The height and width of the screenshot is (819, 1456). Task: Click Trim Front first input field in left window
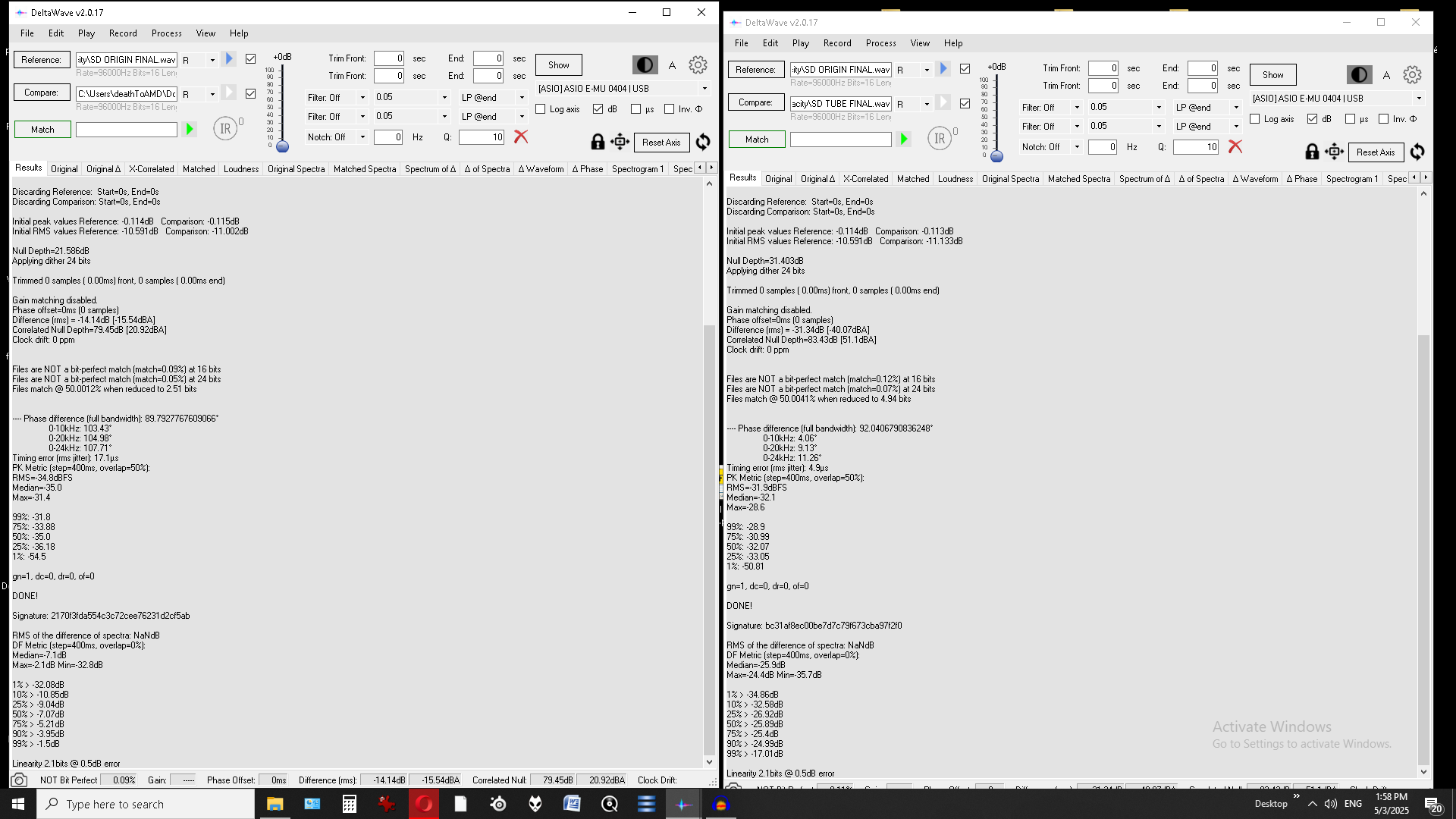point(389,58)
